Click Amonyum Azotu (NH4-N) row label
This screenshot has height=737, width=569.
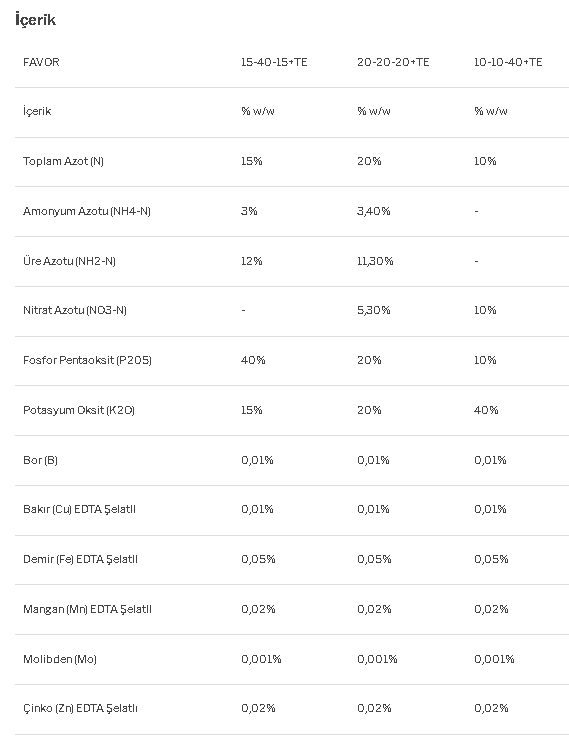coord(87,211)
